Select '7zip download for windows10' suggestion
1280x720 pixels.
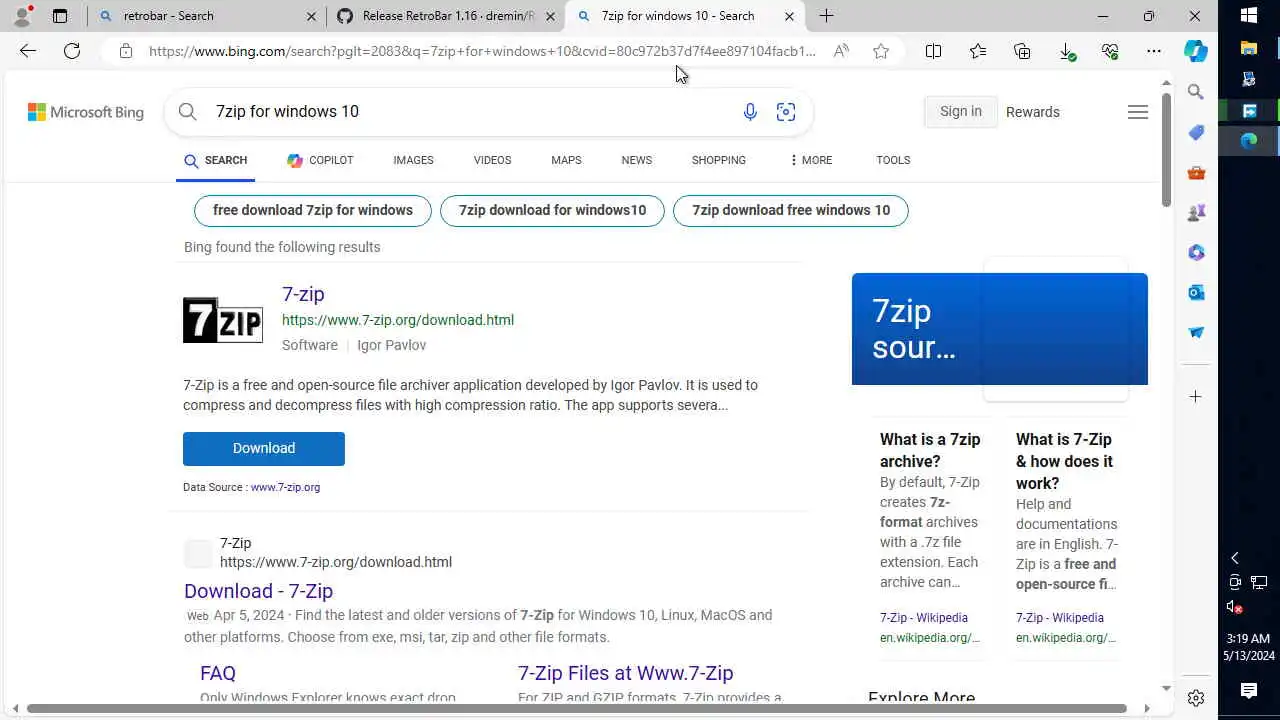552,210
